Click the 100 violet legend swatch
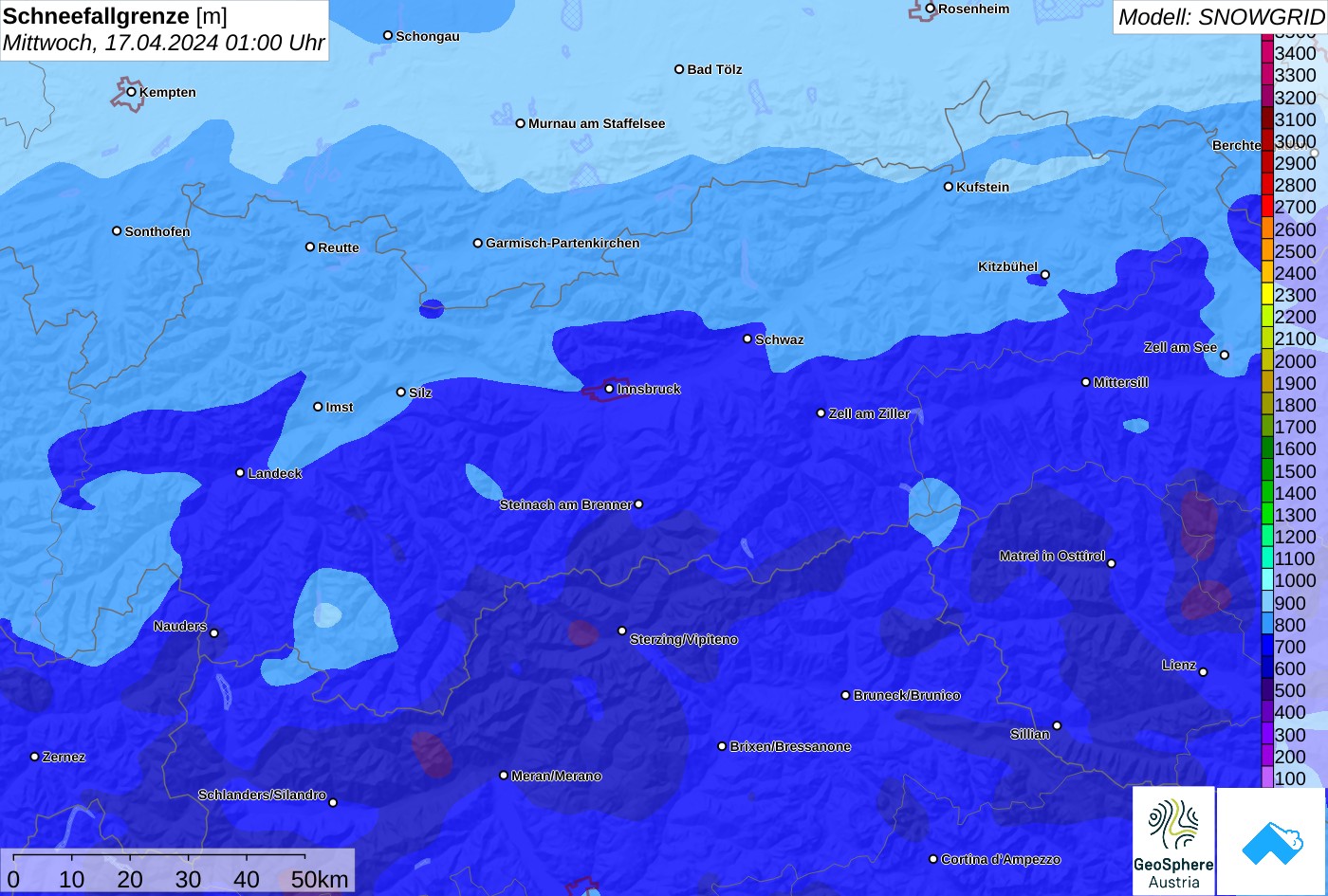 [1267, 778]
